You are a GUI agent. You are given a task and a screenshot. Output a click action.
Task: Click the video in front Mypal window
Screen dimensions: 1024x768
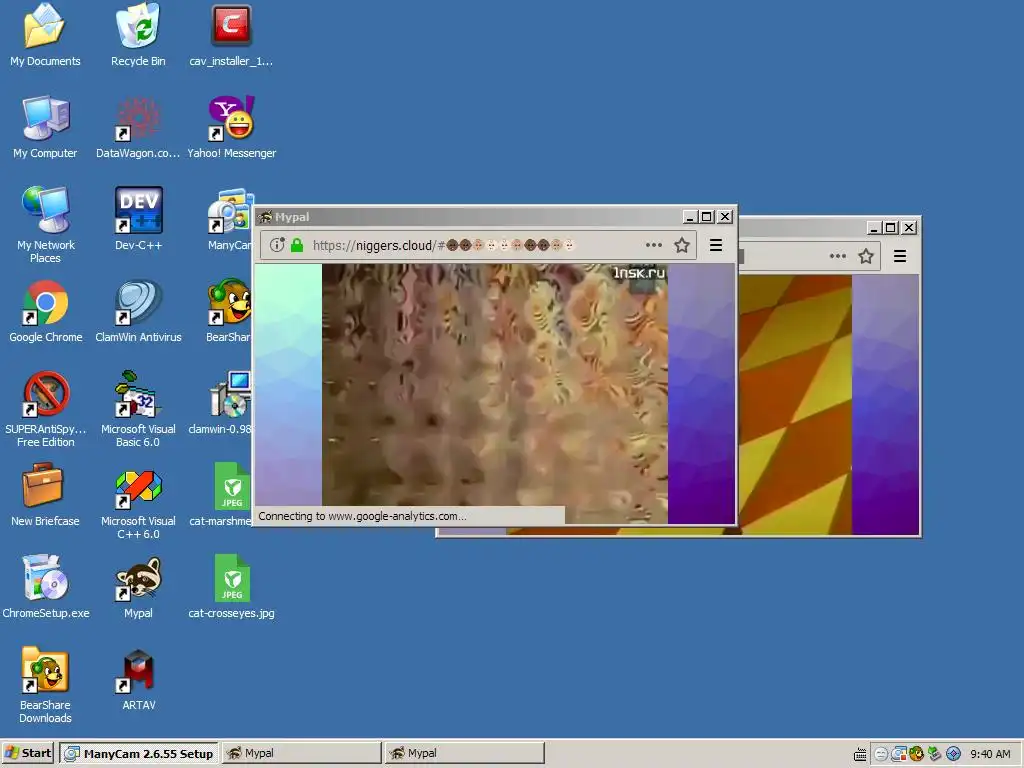[494, 393]
